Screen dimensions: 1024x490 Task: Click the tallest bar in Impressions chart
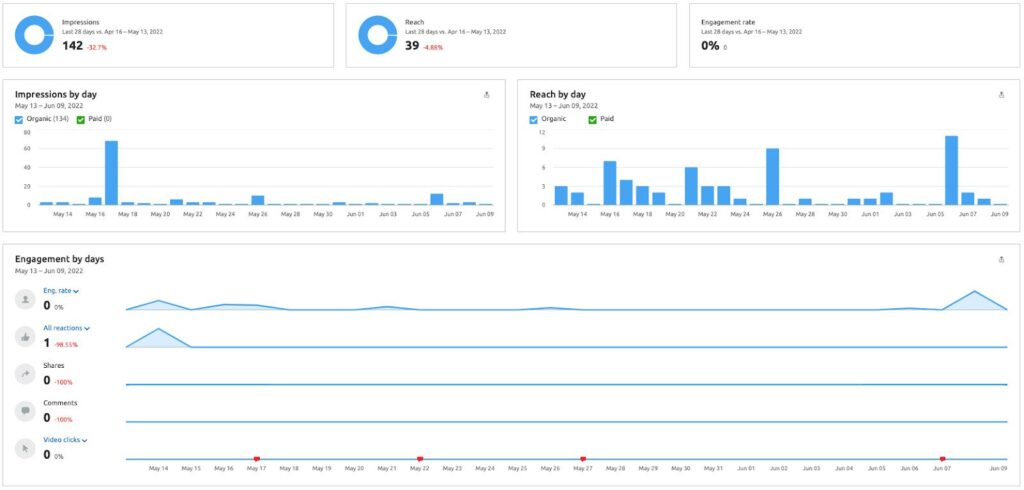coord(111,172)
